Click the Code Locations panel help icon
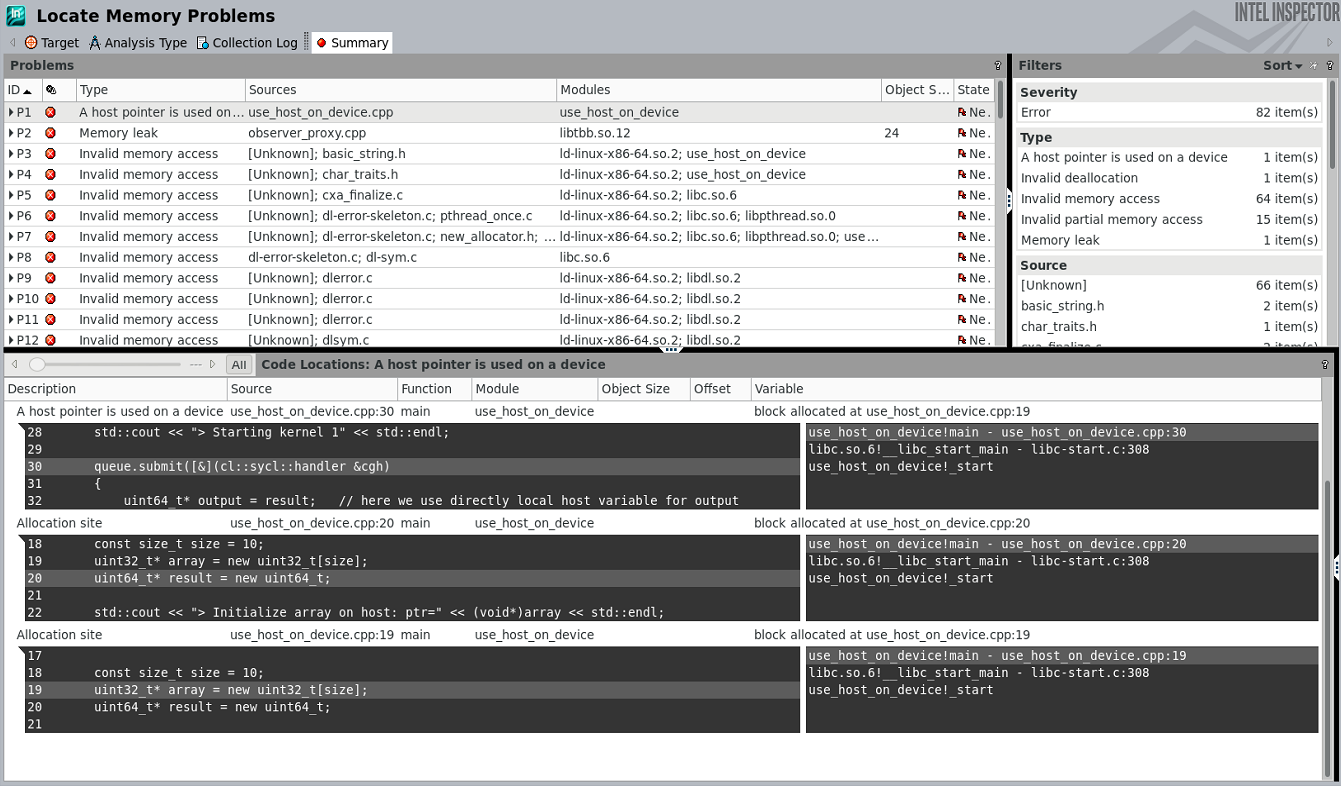Viewport: 1341px width, 787px height. pos(1327,365)
